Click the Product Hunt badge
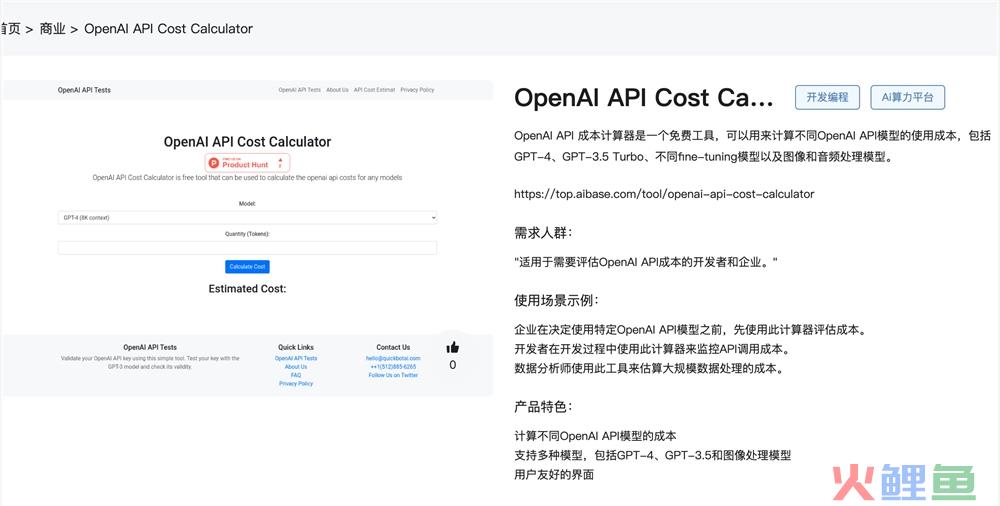 coord(247,162)
